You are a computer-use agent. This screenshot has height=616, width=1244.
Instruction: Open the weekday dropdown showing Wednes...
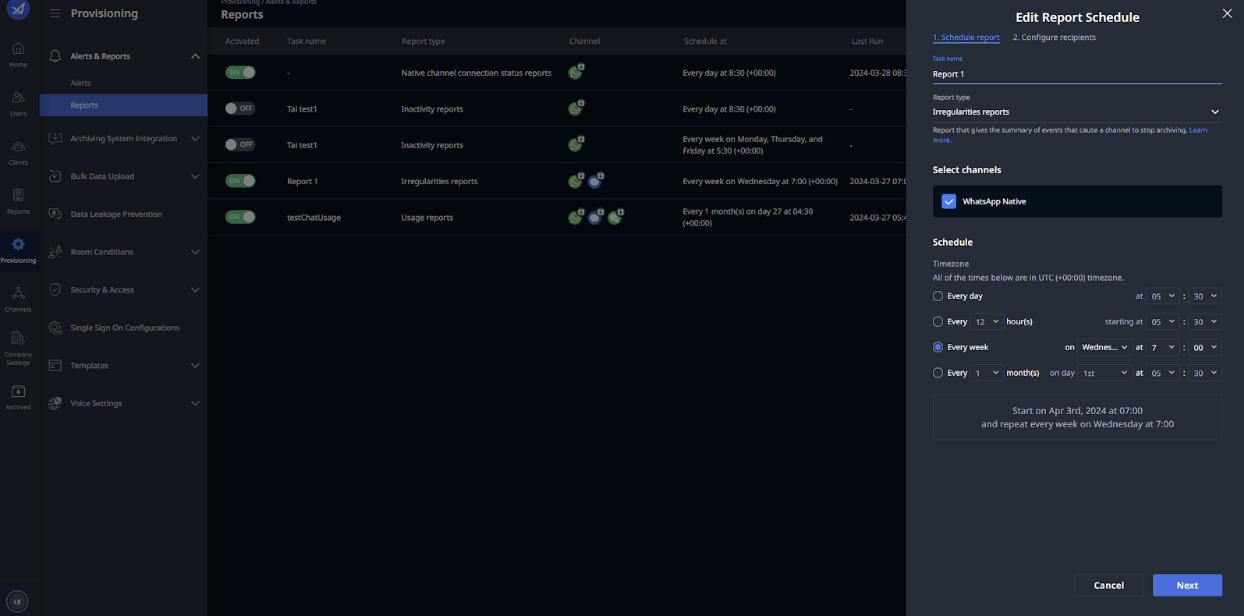pyautogui.click(x=1104, y=347)
